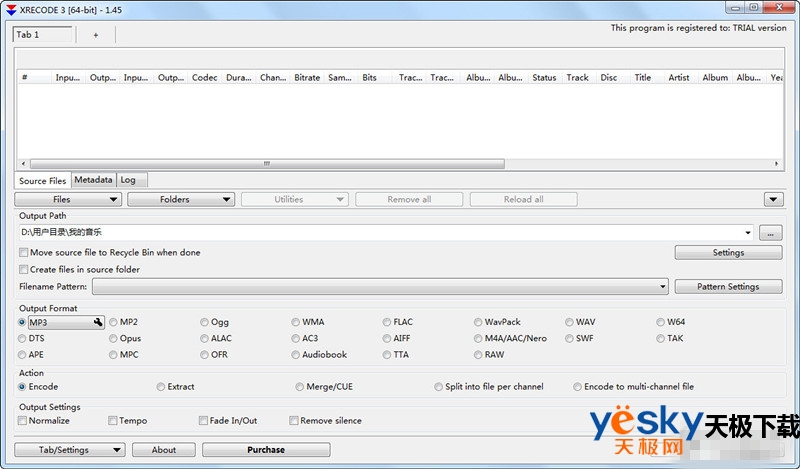The image size is (800, 469).
Task: Switch to the Metadata tab
Action: click(x=93, y=180)
